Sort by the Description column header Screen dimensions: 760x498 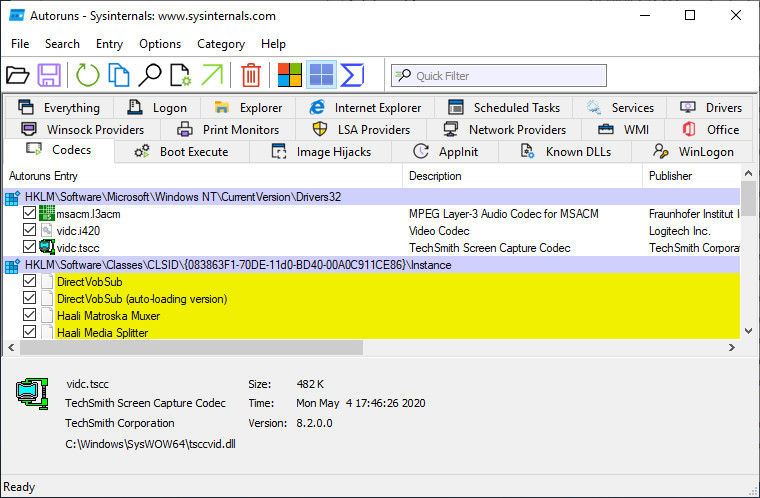(436, 176)
